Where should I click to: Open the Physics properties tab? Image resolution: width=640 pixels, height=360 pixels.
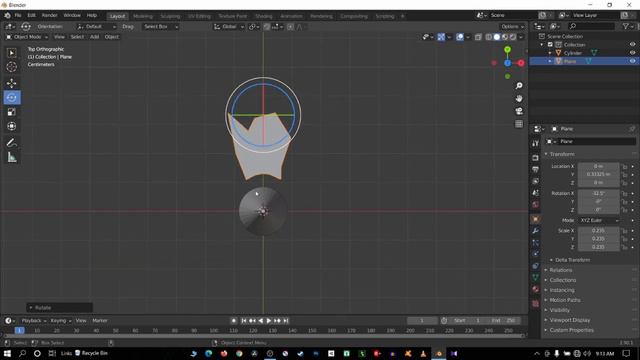coord(536,254)
